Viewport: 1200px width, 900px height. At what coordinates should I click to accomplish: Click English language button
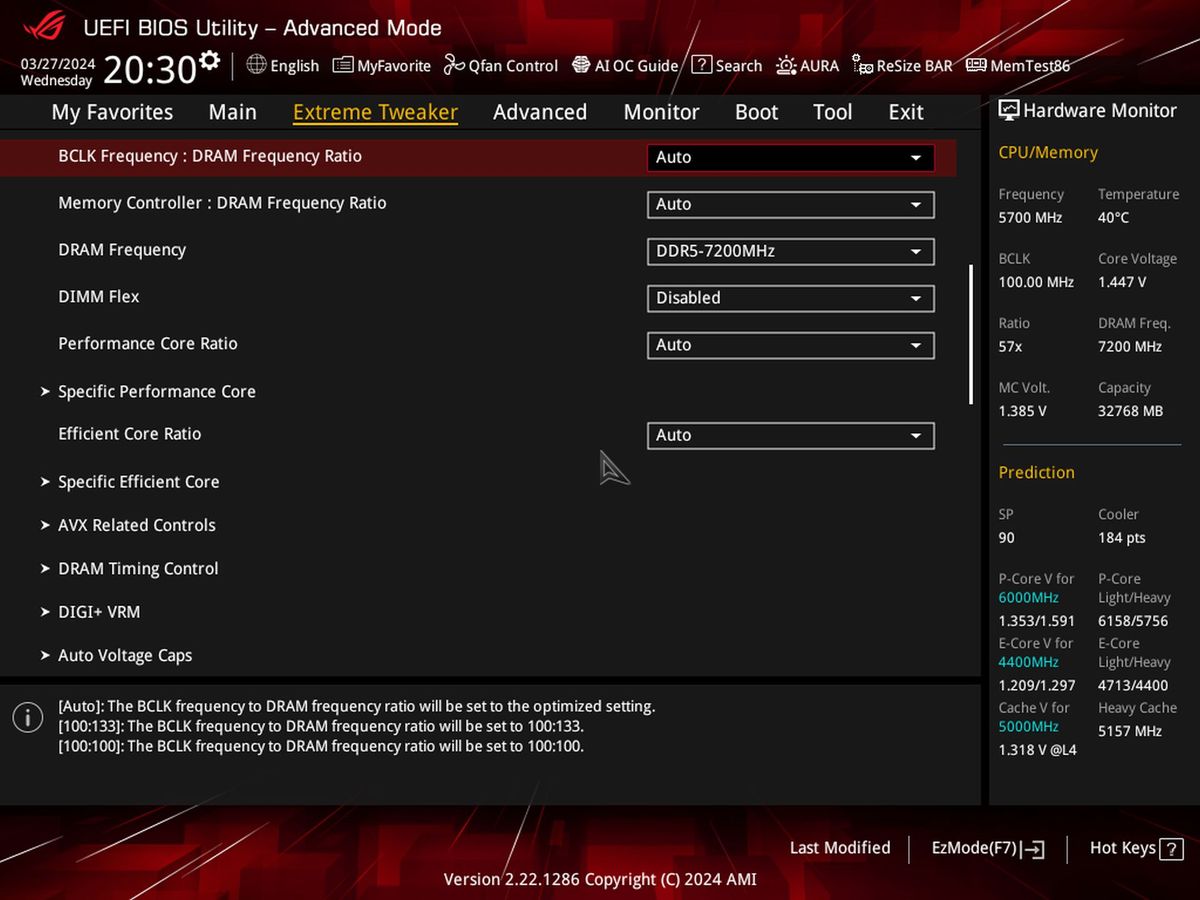tap(294, 66)
